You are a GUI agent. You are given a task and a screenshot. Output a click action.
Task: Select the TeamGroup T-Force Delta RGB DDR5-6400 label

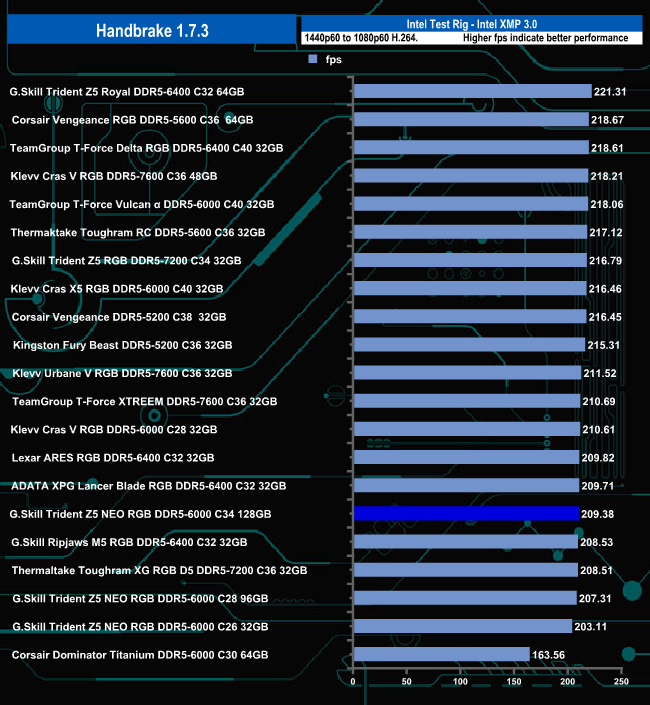(147, 148)
